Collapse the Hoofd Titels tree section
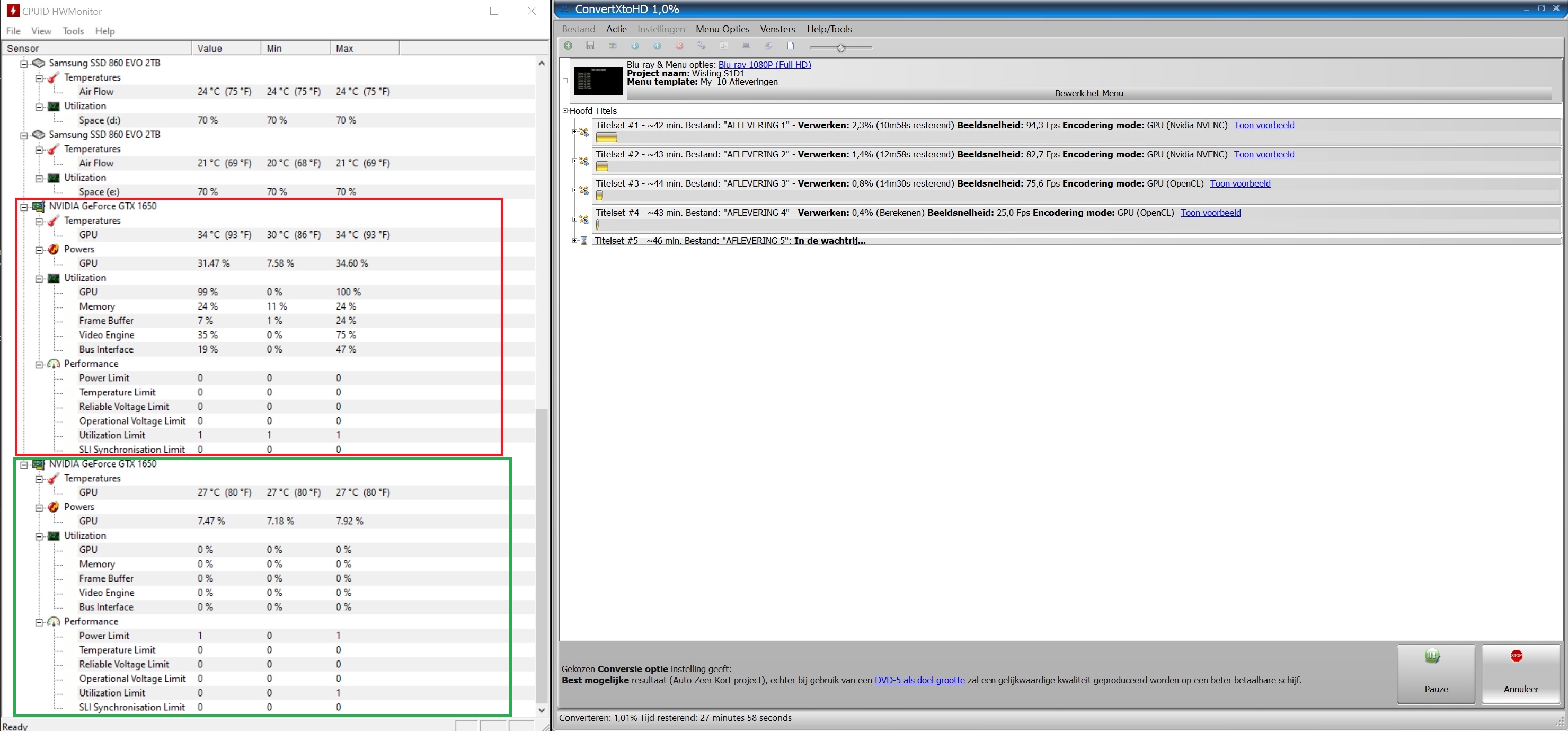 [x=565, y=111]
